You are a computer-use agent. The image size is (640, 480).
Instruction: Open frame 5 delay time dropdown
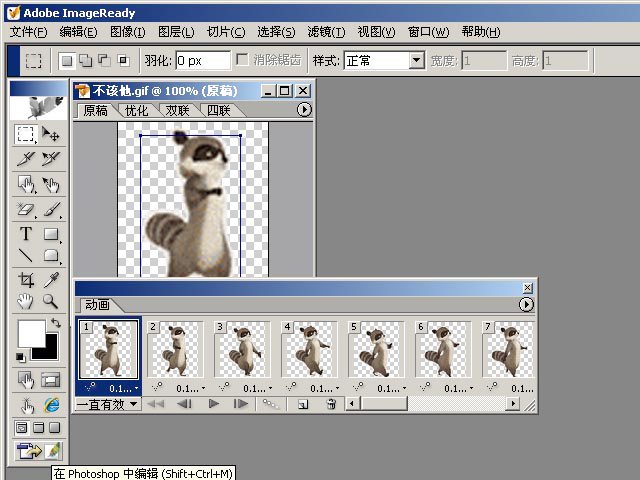[391, 389]
